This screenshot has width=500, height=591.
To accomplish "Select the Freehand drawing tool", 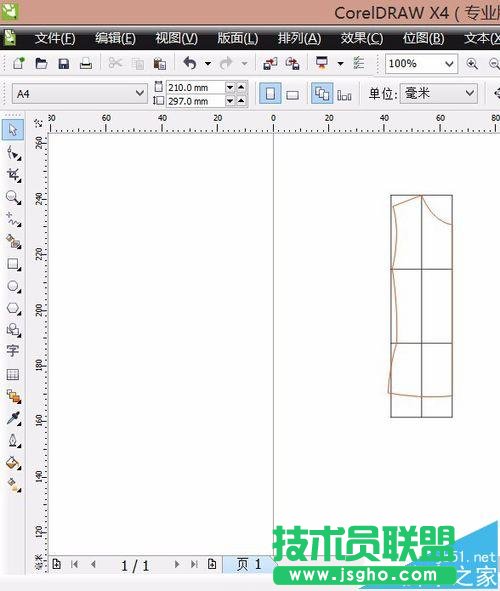I will (14, 219).
